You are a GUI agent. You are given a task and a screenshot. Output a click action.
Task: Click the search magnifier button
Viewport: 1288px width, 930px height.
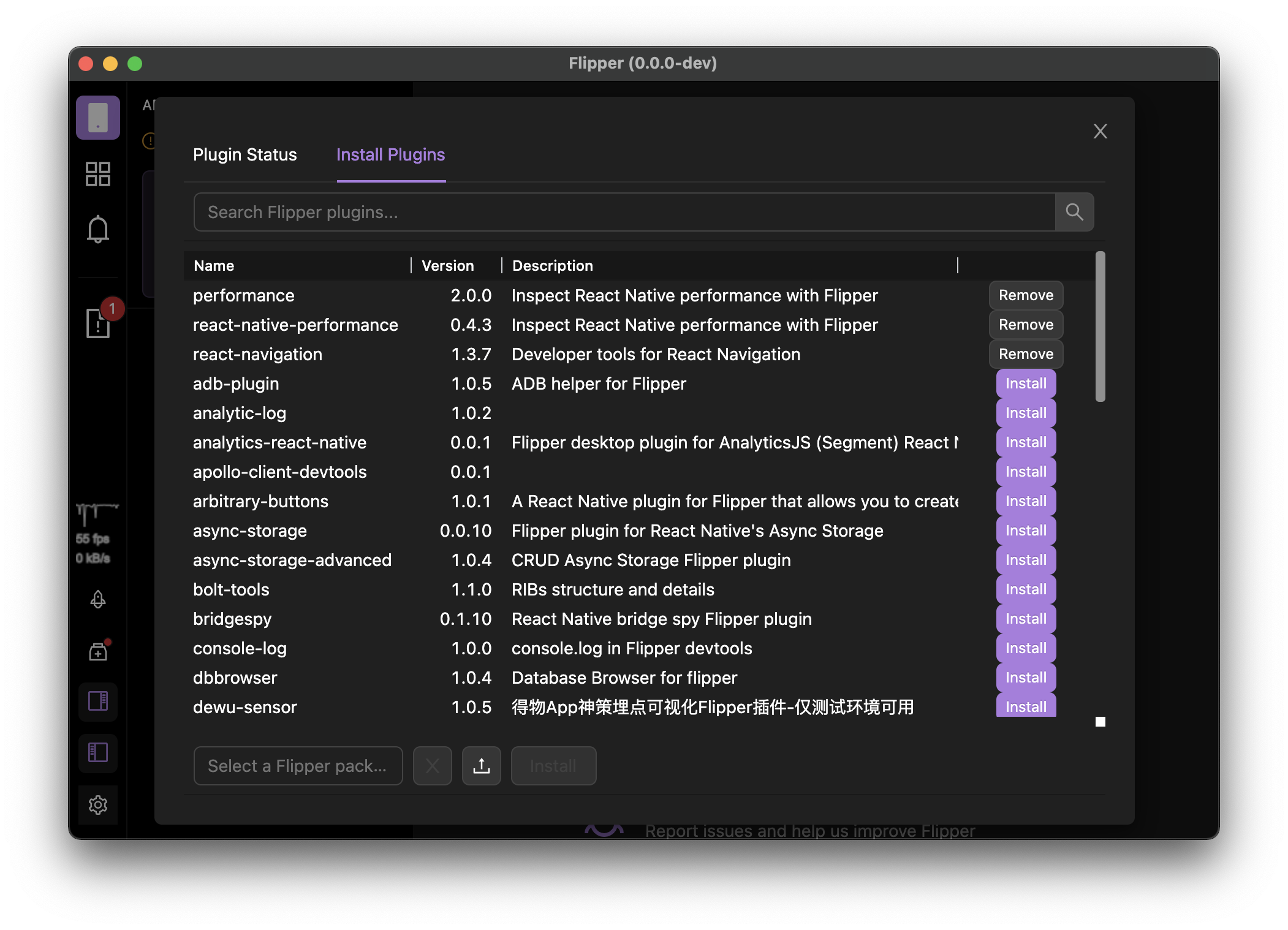tap(1074, 212)
